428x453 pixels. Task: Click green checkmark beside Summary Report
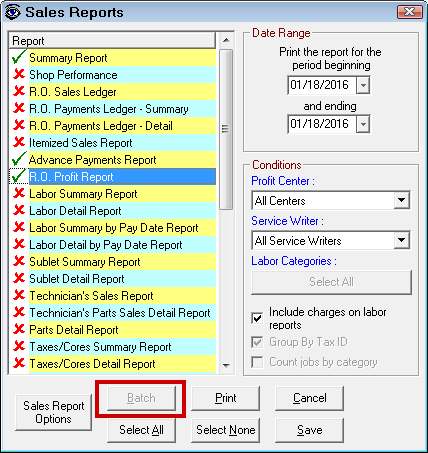point(19,57)
